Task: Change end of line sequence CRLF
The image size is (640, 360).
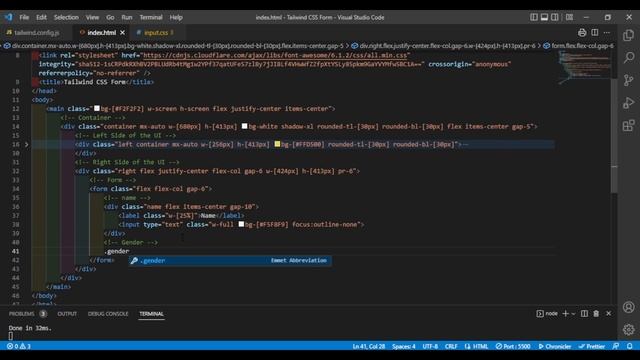Action: [x=451, y=346]
